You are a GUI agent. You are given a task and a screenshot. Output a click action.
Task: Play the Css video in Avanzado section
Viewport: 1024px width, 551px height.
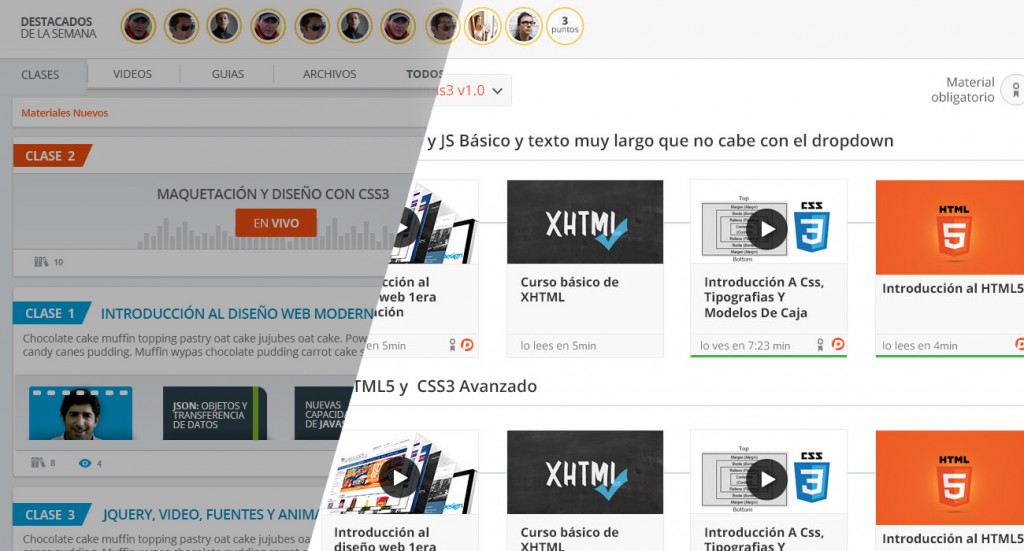point(767,479)
